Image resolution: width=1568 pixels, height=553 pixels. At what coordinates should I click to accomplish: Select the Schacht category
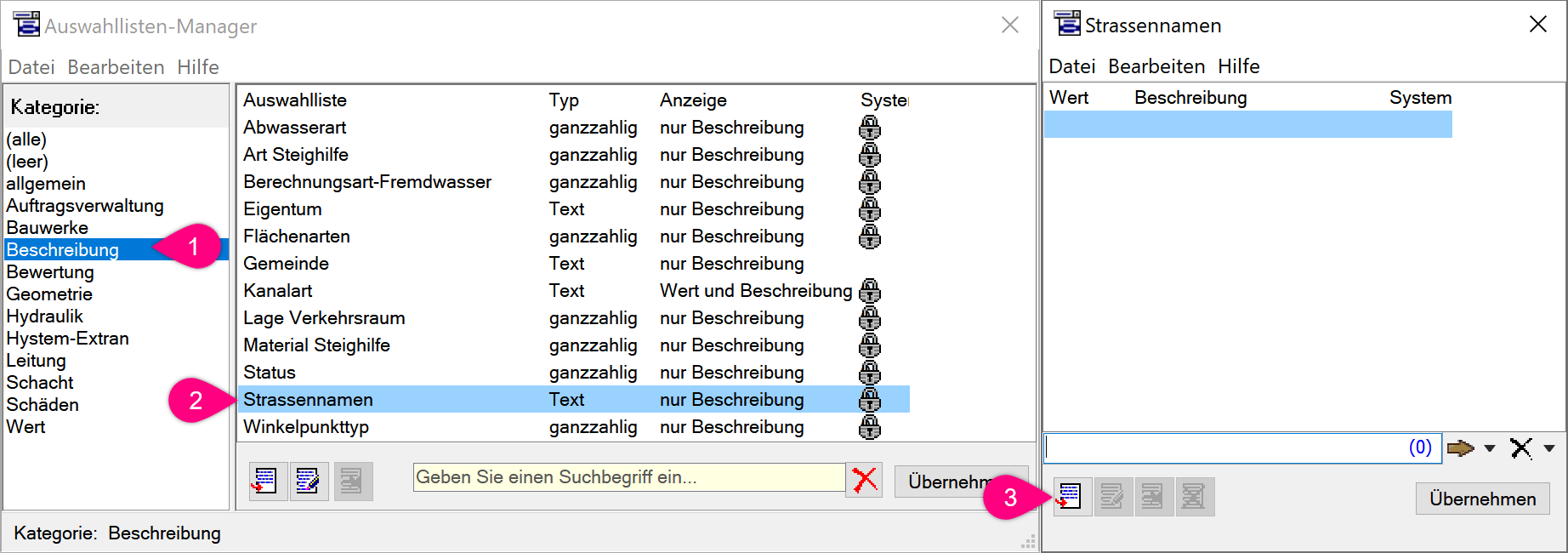[40, 383]
